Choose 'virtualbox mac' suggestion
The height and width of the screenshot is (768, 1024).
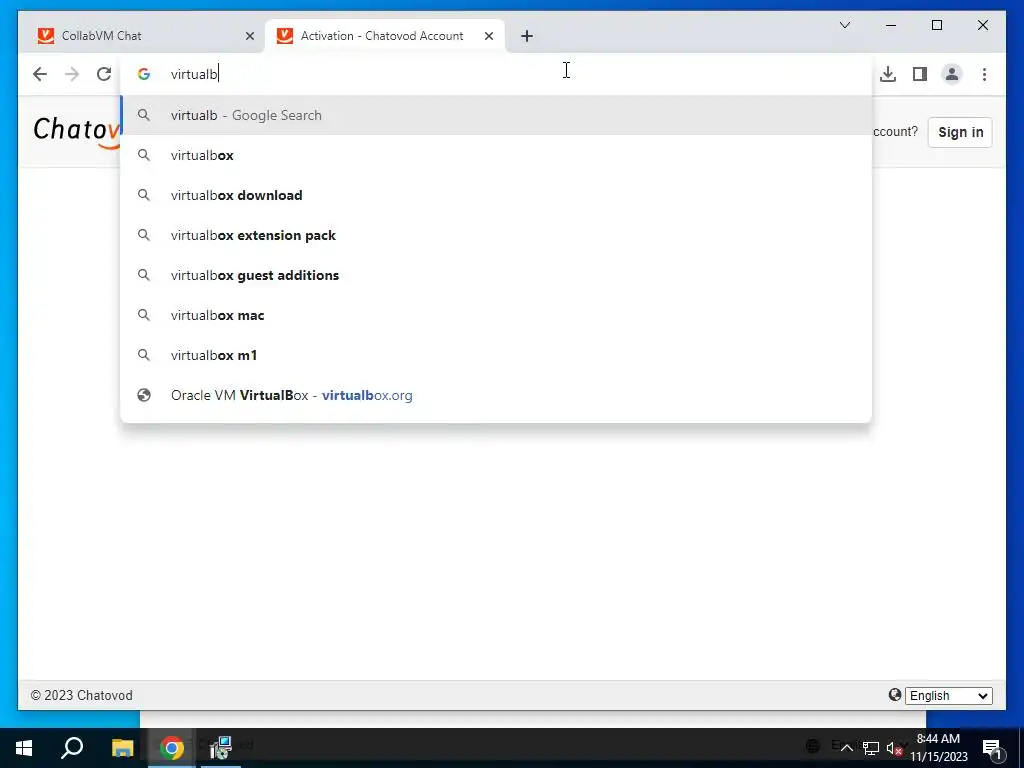coord(496,315)
